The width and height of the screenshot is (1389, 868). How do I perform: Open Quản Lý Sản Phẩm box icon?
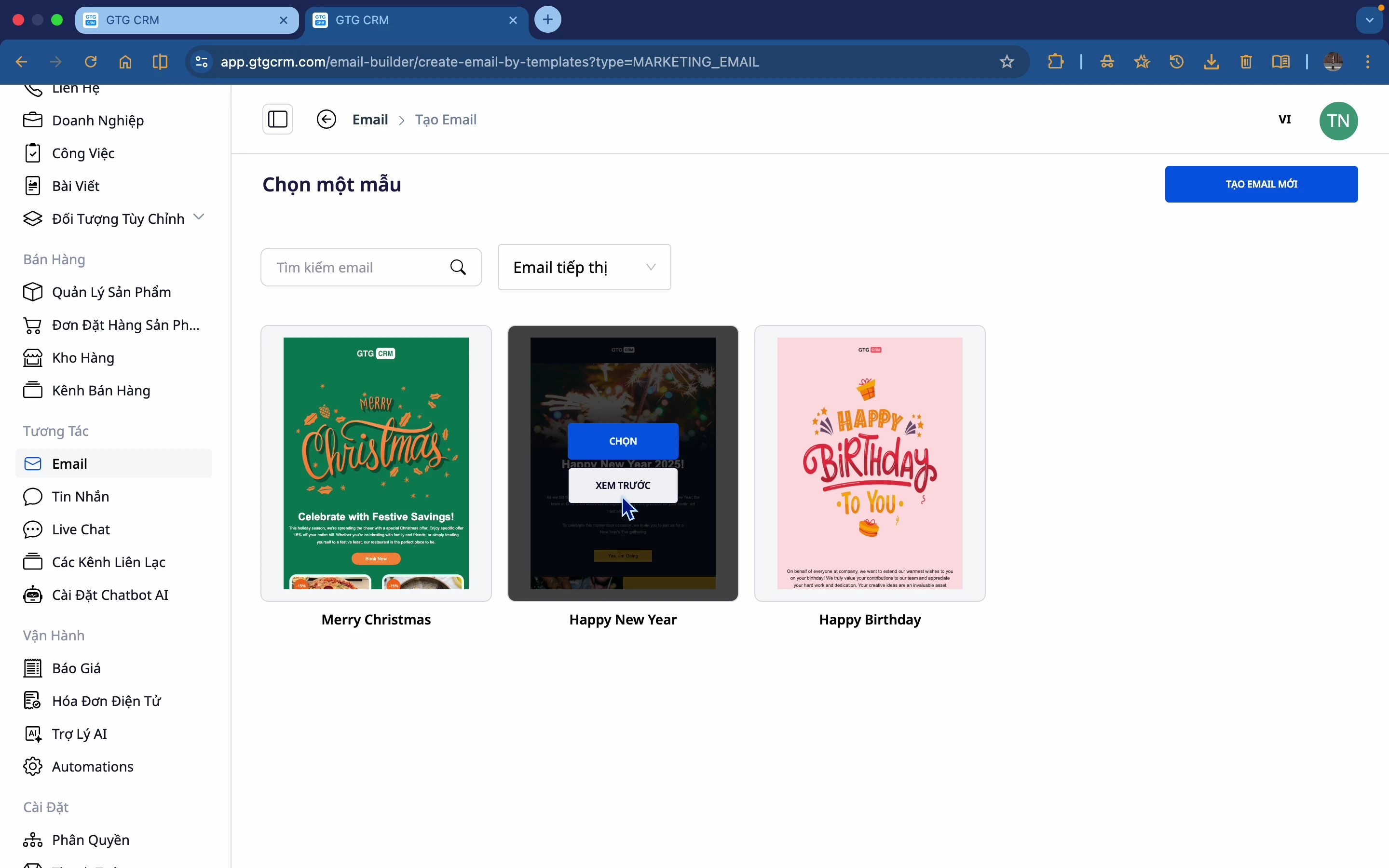tap(33, 292)
